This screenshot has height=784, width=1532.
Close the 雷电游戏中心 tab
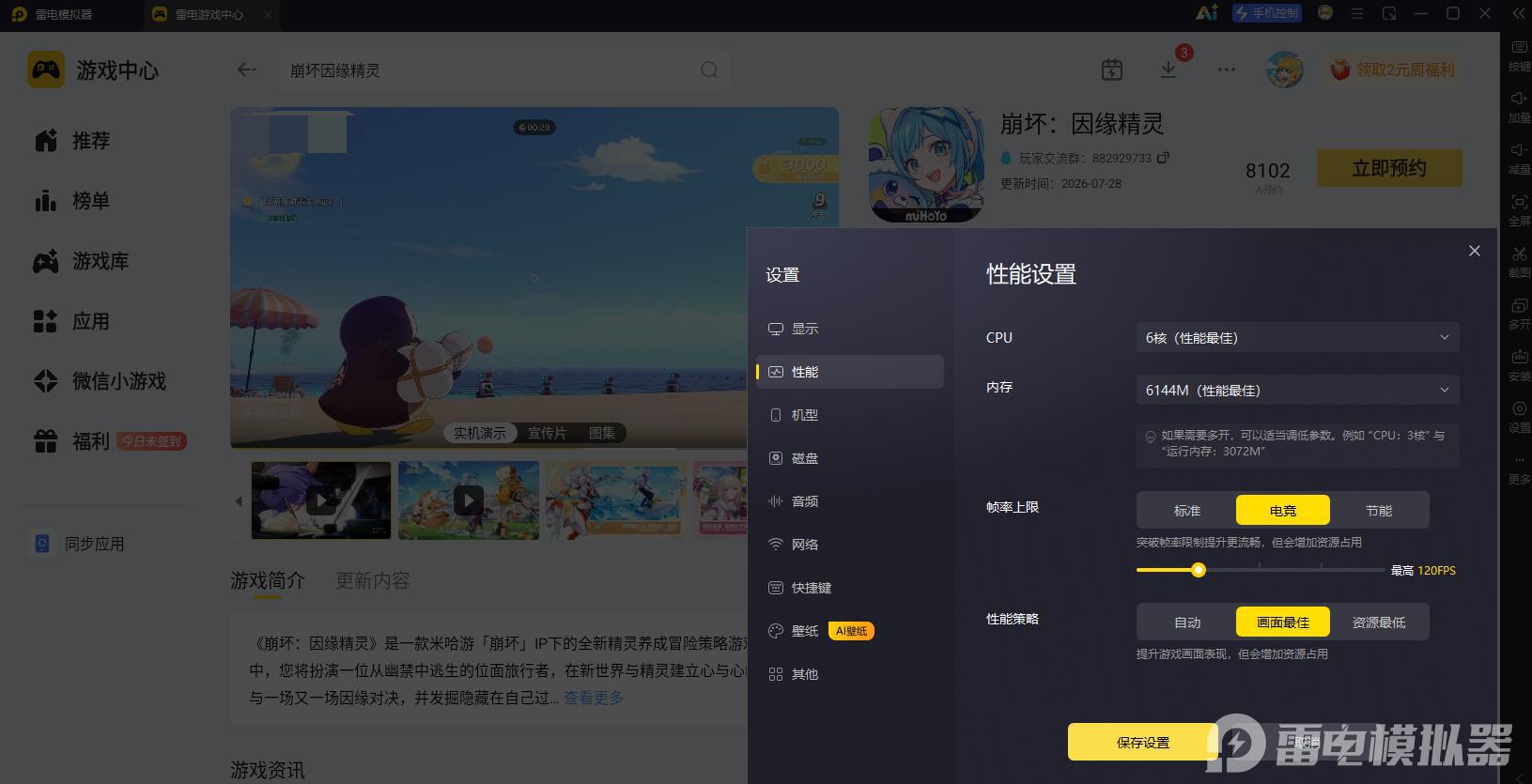[x=268, y=14]
